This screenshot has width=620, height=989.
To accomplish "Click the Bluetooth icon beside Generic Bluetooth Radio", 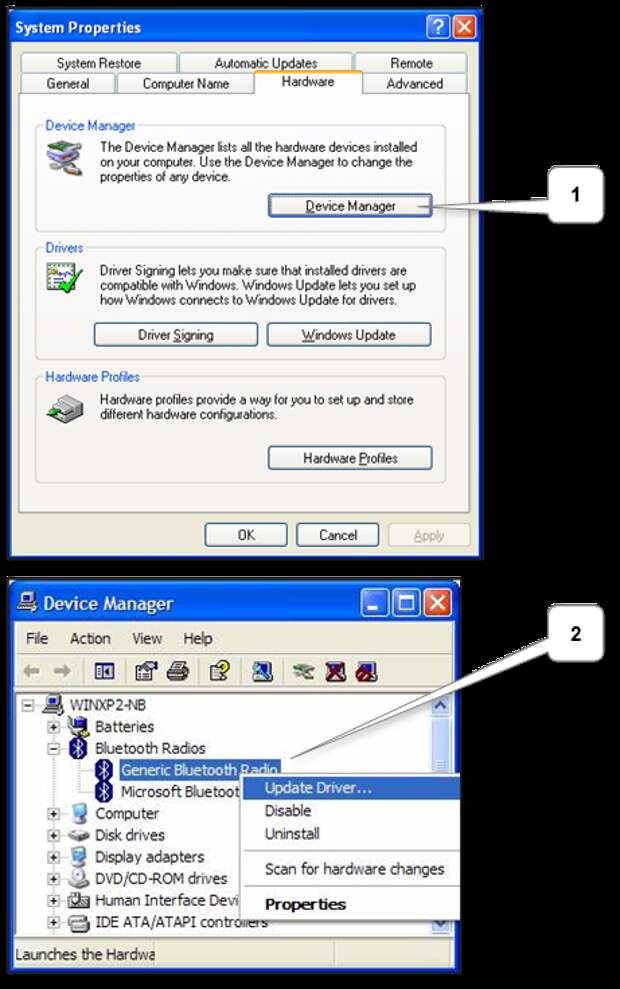I will tap(103, 770).
